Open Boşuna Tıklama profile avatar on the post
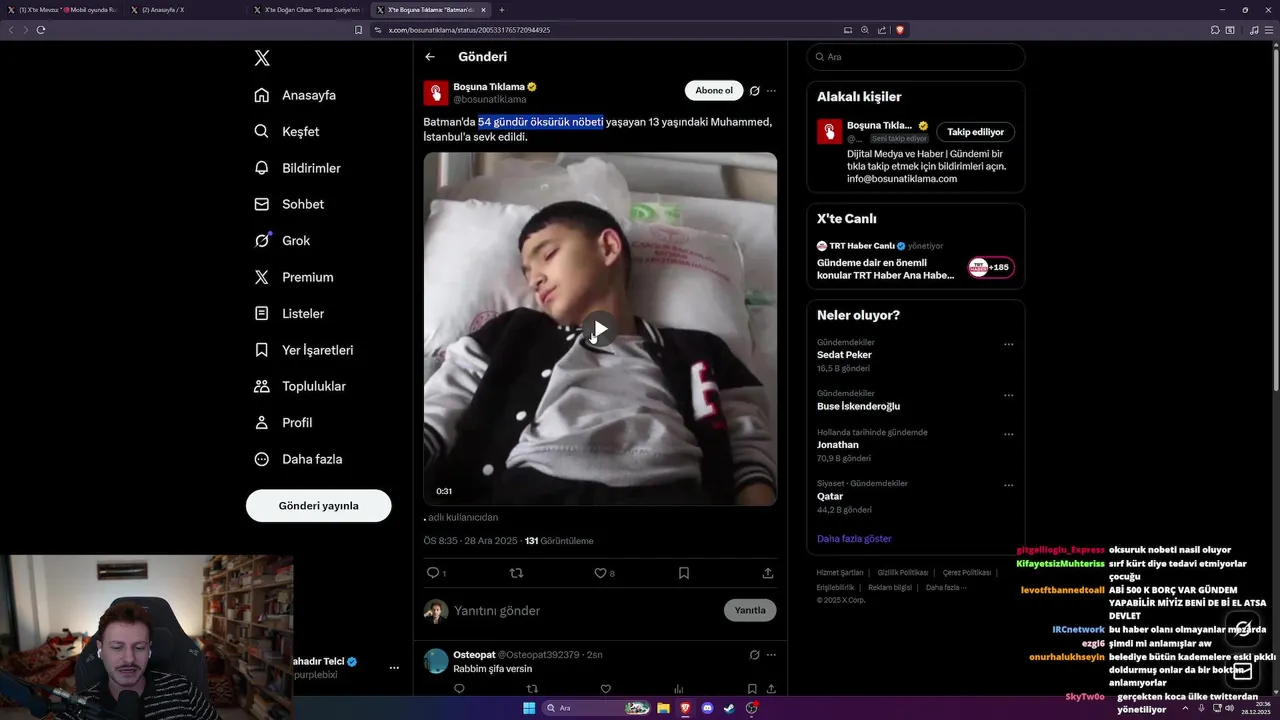The image size is (1280, 720). [x=435, y=93]
